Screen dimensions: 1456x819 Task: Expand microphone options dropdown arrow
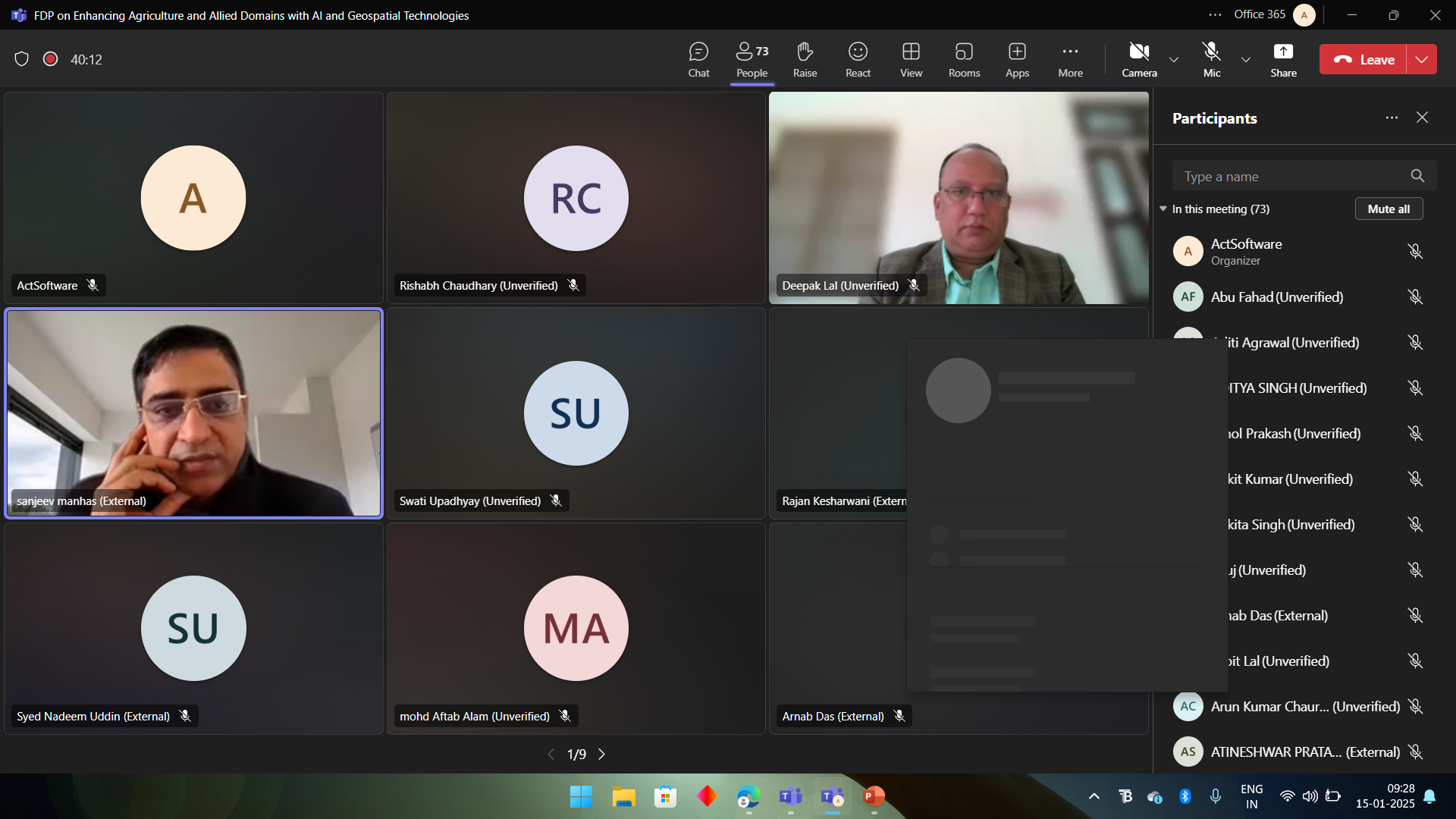coord(1245,59)
